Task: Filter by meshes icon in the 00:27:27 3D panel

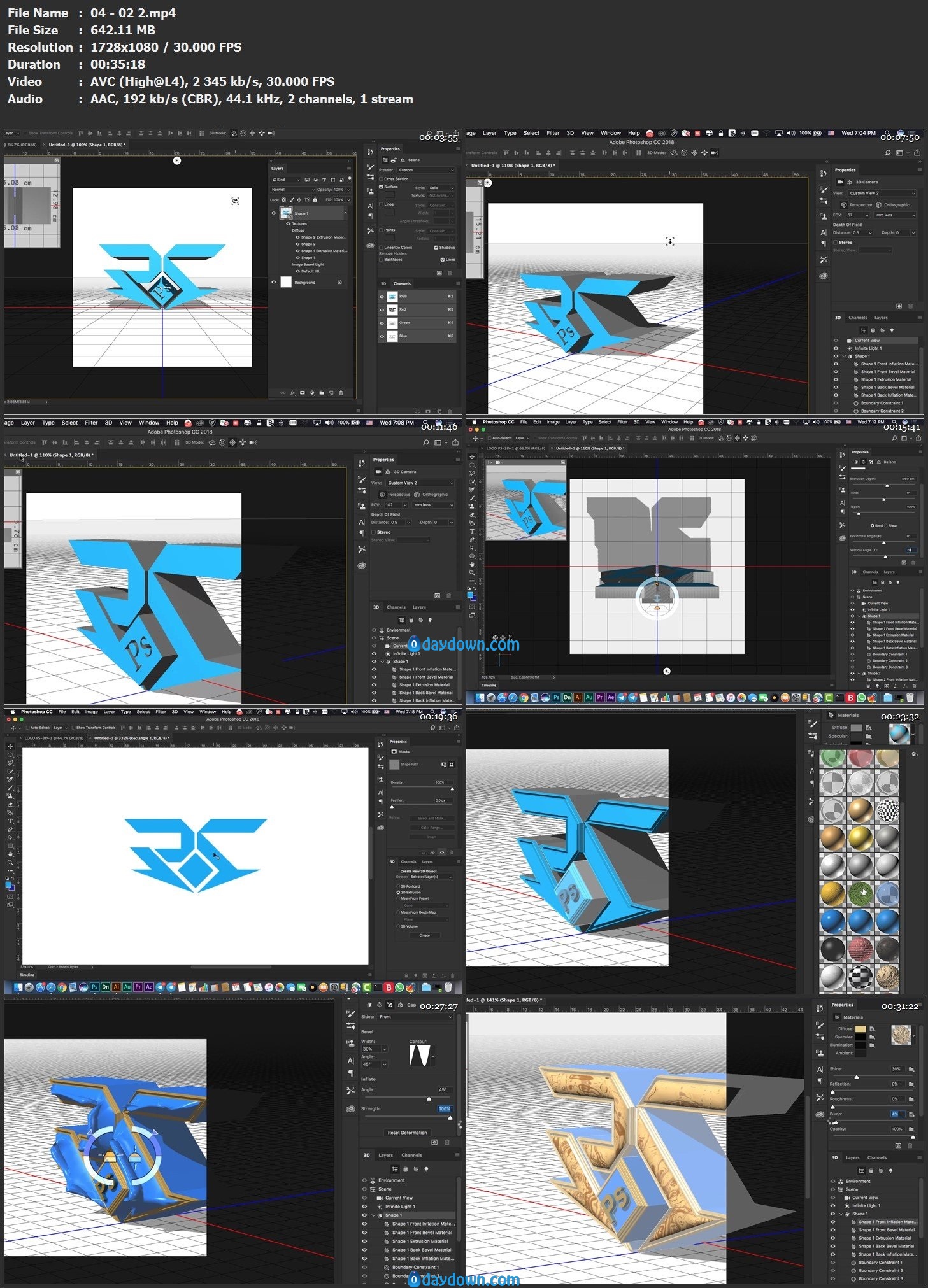Action: (x=405, y=1170)
